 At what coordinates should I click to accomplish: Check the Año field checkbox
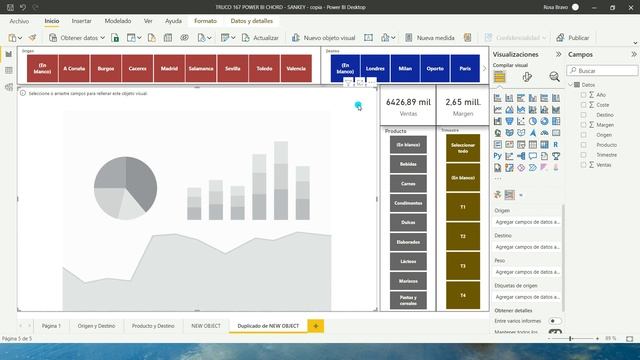point(583,95)
